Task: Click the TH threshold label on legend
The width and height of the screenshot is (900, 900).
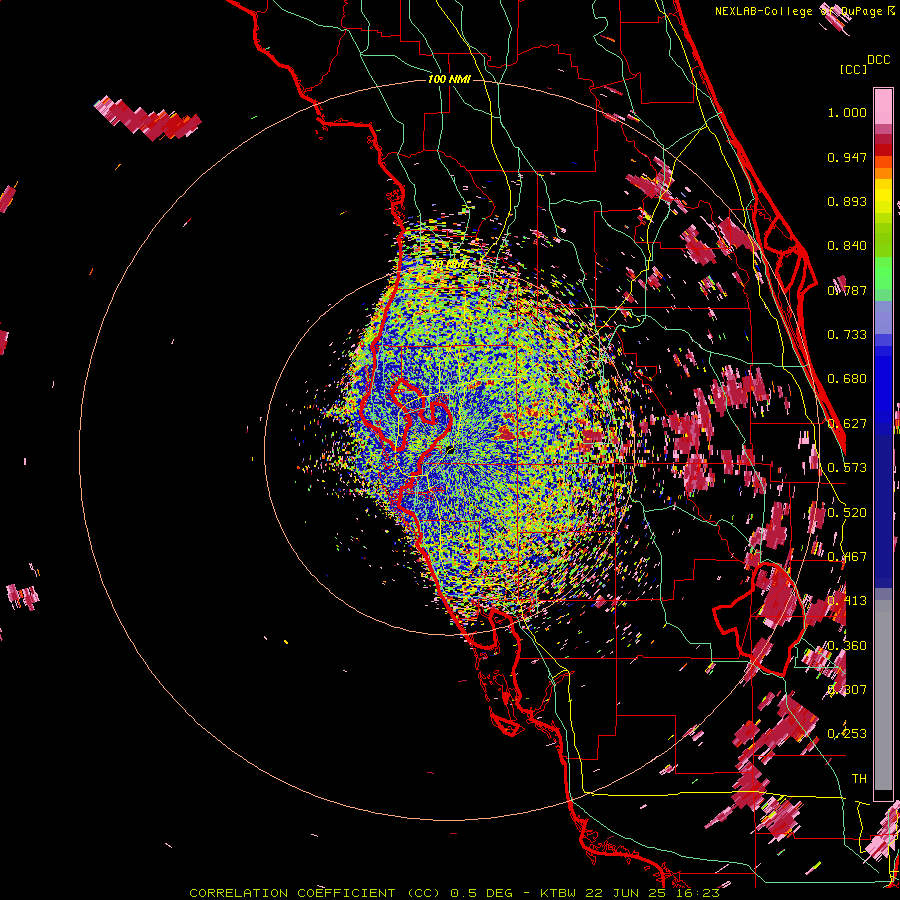Action: click(859, 779)
